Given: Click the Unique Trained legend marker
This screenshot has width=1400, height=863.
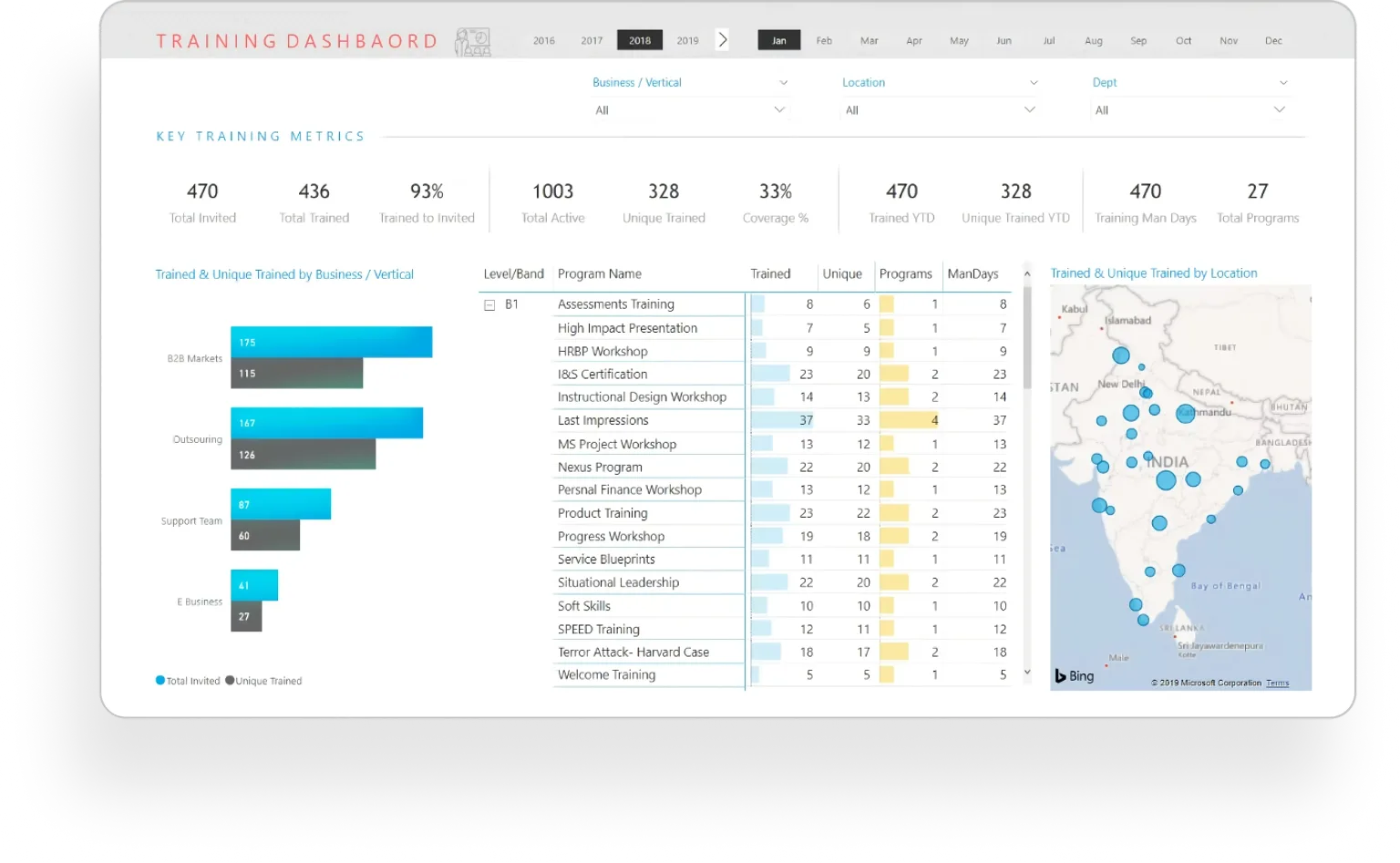Looking at the screenshot, I should click(x=230, y=681).
